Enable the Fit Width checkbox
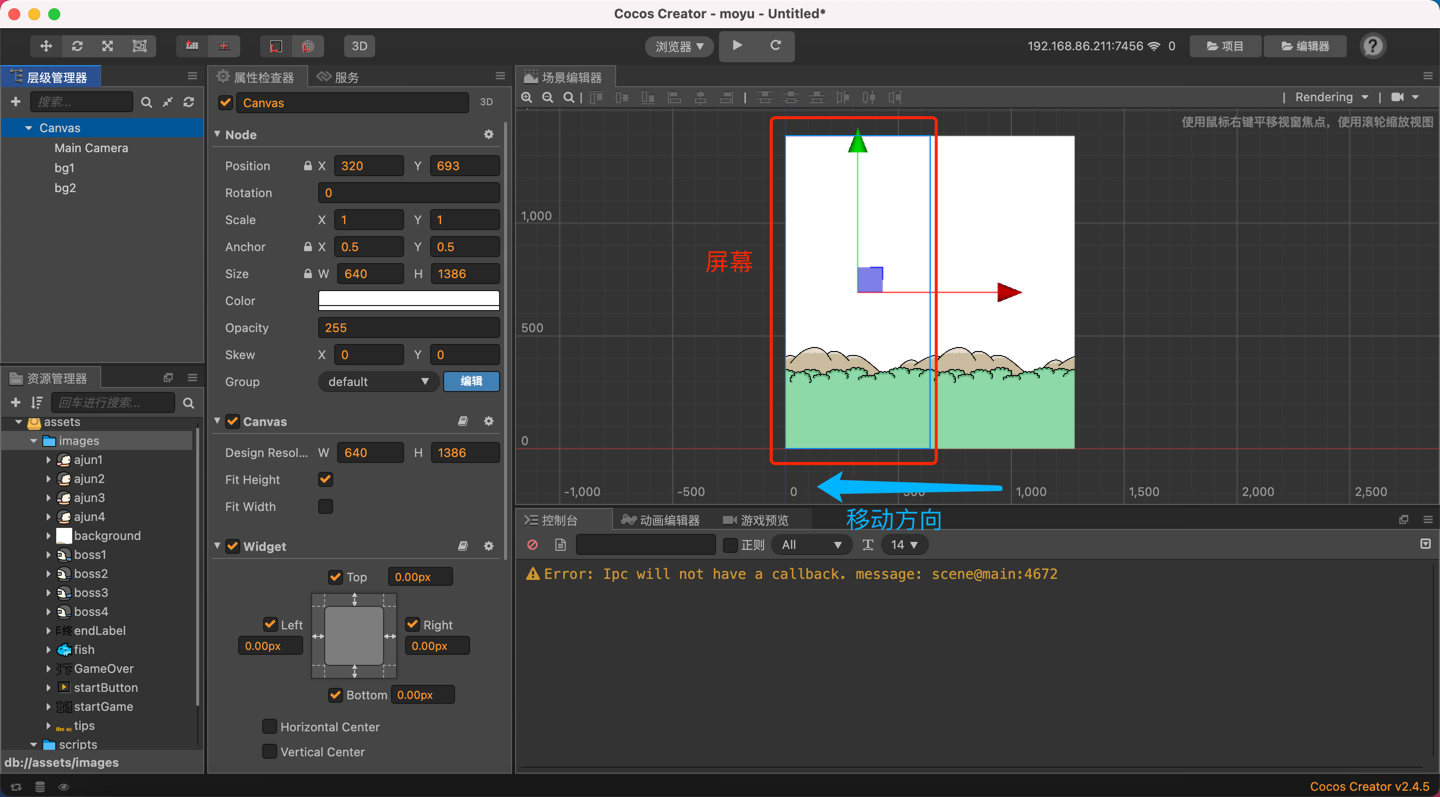Image resolution: width=1440 pixels, height=797 pixels. click(x=325, y=507)
